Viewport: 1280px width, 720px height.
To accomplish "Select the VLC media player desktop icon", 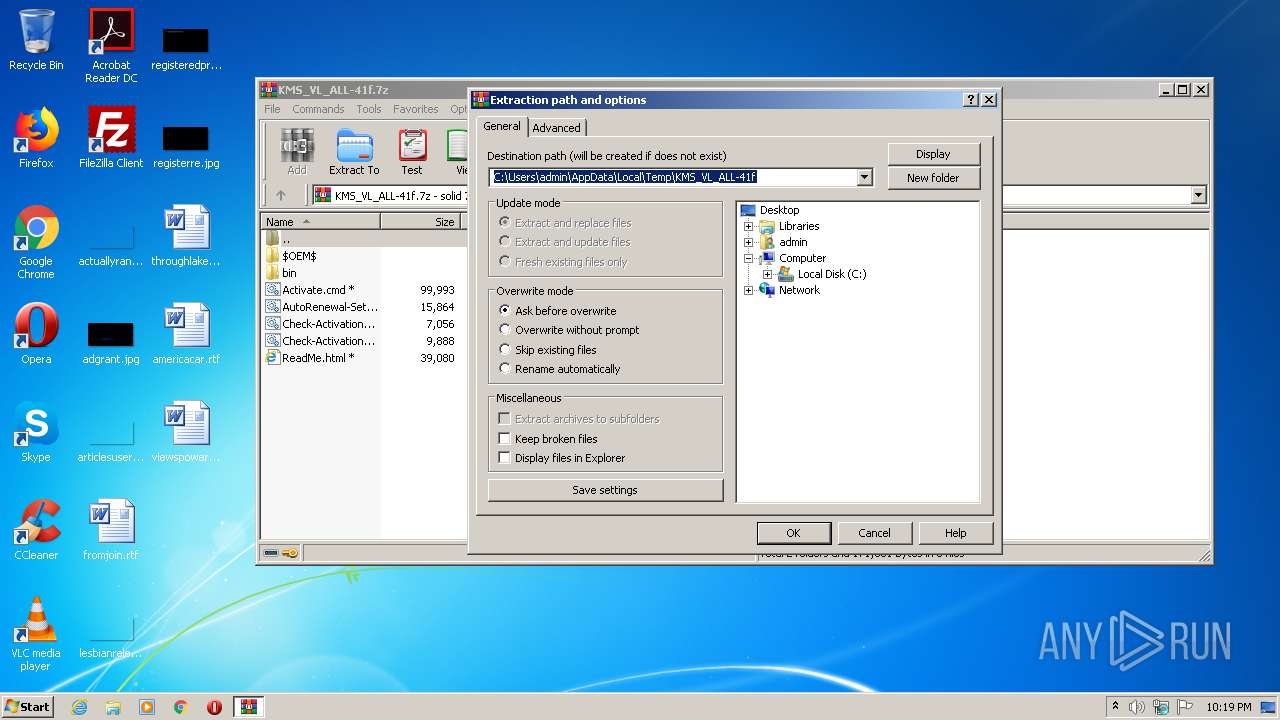I will coord(36,634).
